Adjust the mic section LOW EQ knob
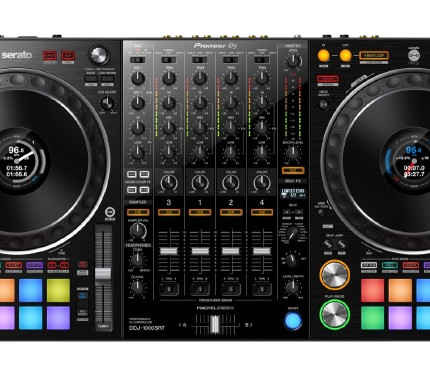This screenshot has width=430, height=372. click(137, 153)
